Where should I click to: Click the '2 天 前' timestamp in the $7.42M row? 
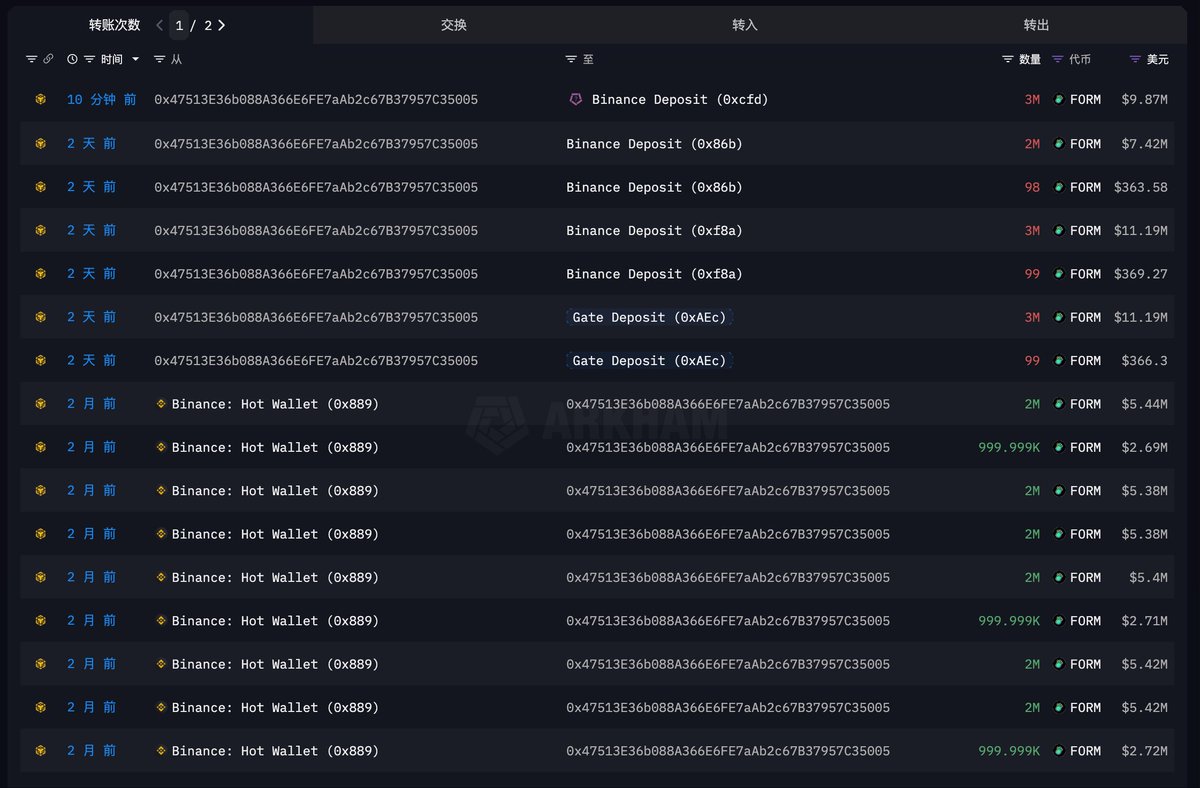tap(92, 144)
